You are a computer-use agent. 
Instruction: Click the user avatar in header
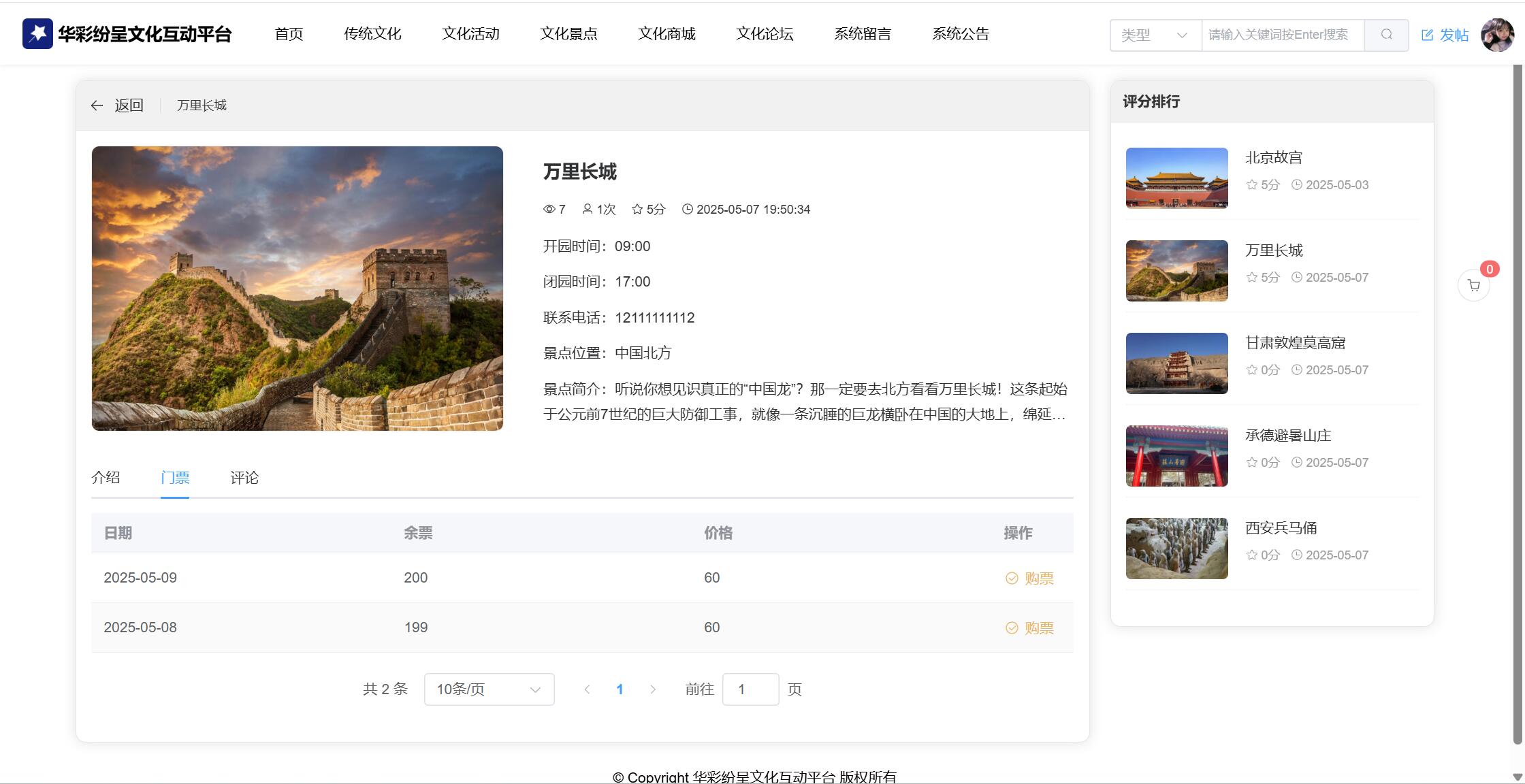point(1497,35)
